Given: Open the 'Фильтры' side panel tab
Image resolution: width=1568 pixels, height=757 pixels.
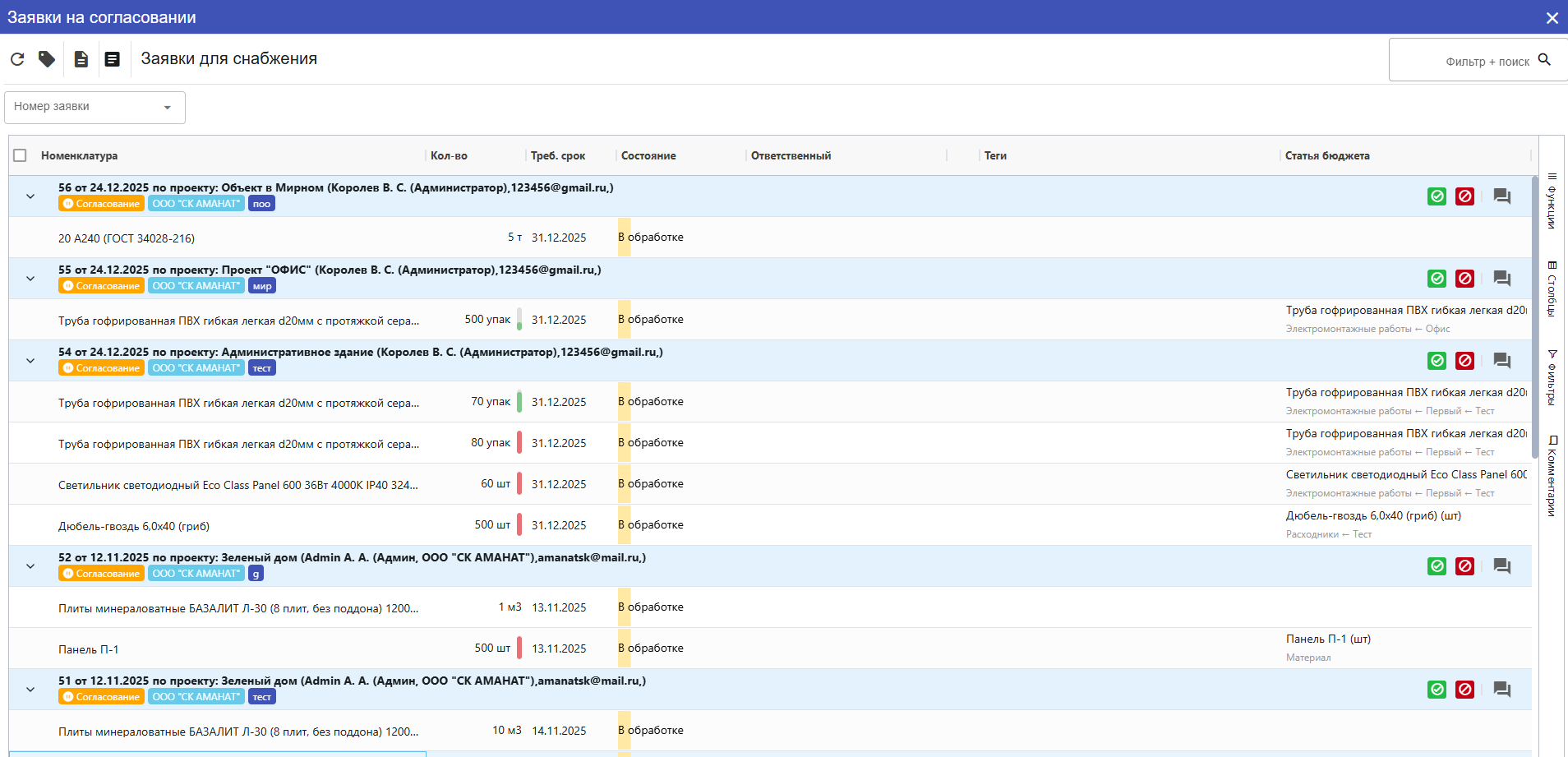Looking at the screenshot, I should click(1552, 377).
